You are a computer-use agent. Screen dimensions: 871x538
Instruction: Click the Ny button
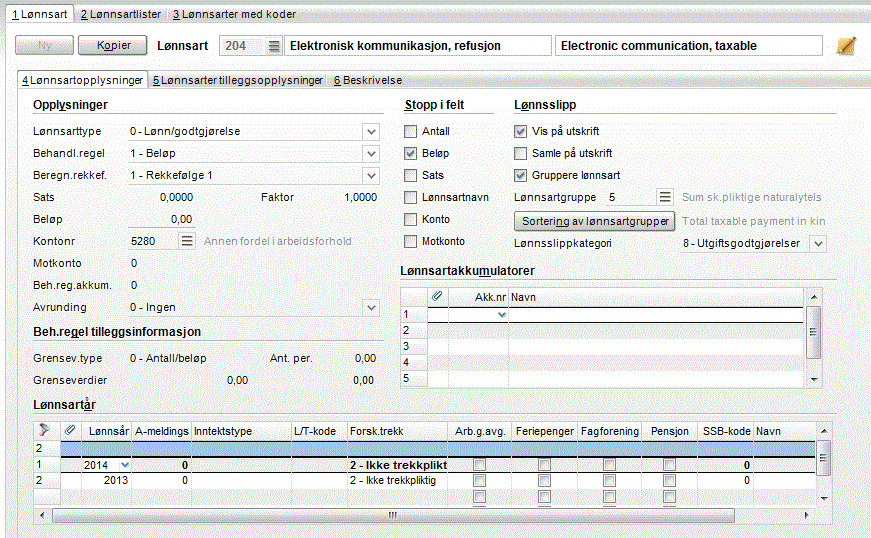(44, 46)
